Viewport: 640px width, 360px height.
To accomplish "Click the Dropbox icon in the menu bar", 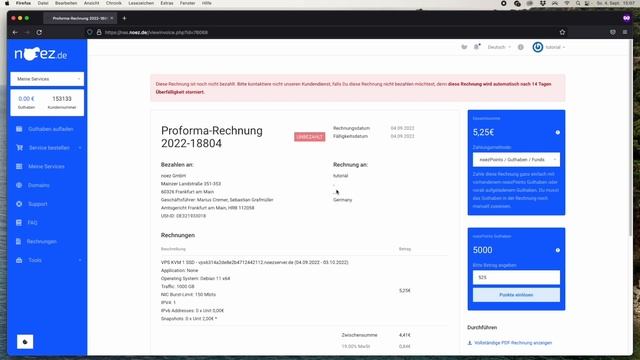I will point(542,3).
